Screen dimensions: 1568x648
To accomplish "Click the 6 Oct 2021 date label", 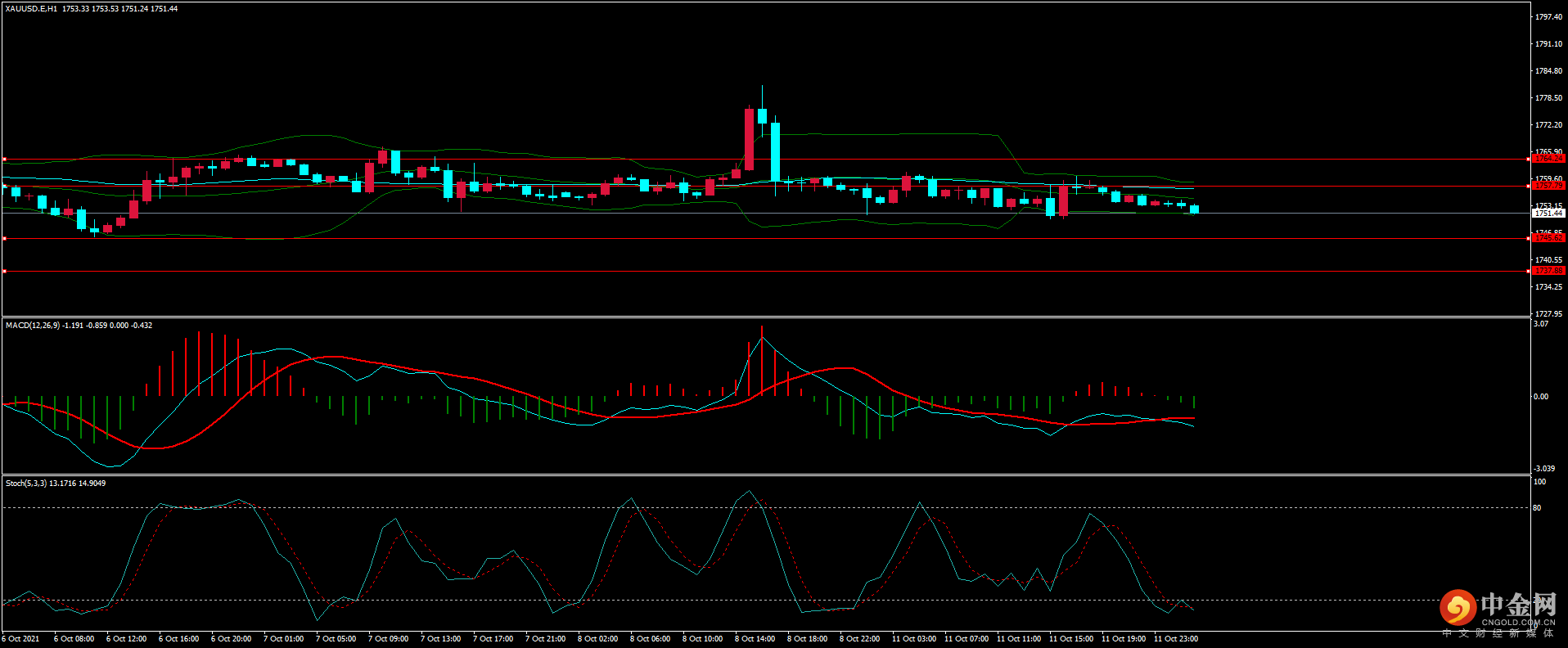I will pos(20,639).
